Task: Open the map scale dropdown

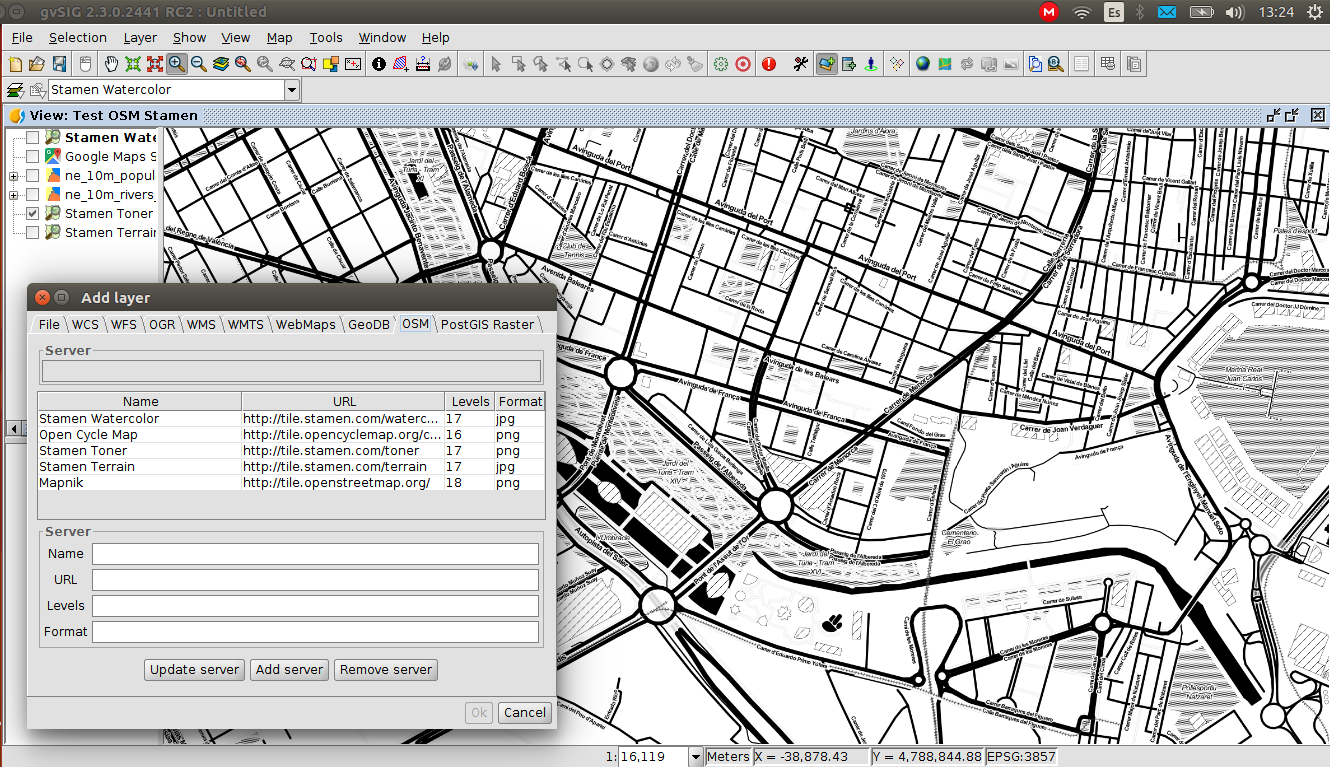Action: [696, 757]
